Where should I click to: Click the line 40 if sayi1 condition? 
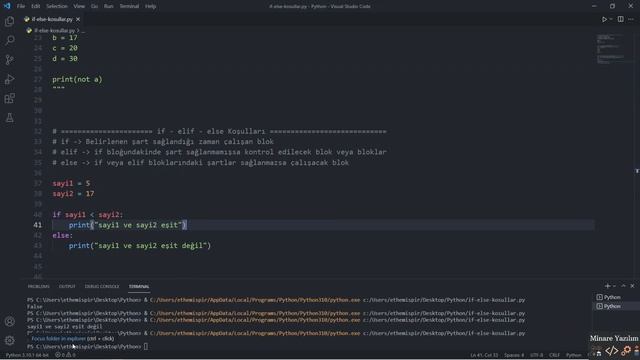coord(87,215)
